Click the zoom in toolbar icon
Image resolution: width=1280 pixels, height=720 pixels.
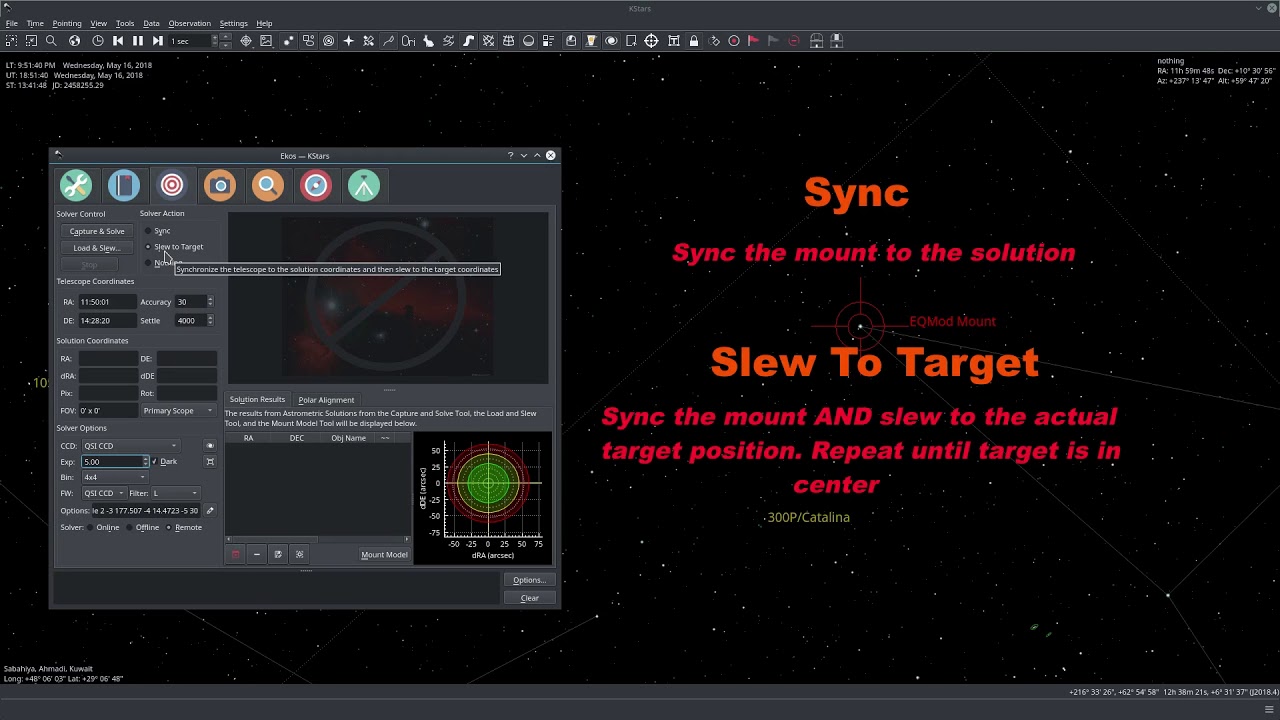tap(11, 41)
